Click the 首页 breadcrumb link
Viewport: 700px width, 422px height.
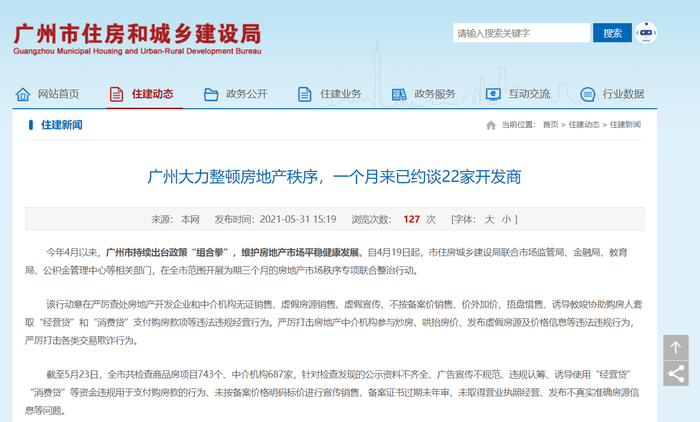[x=550, y=125]
